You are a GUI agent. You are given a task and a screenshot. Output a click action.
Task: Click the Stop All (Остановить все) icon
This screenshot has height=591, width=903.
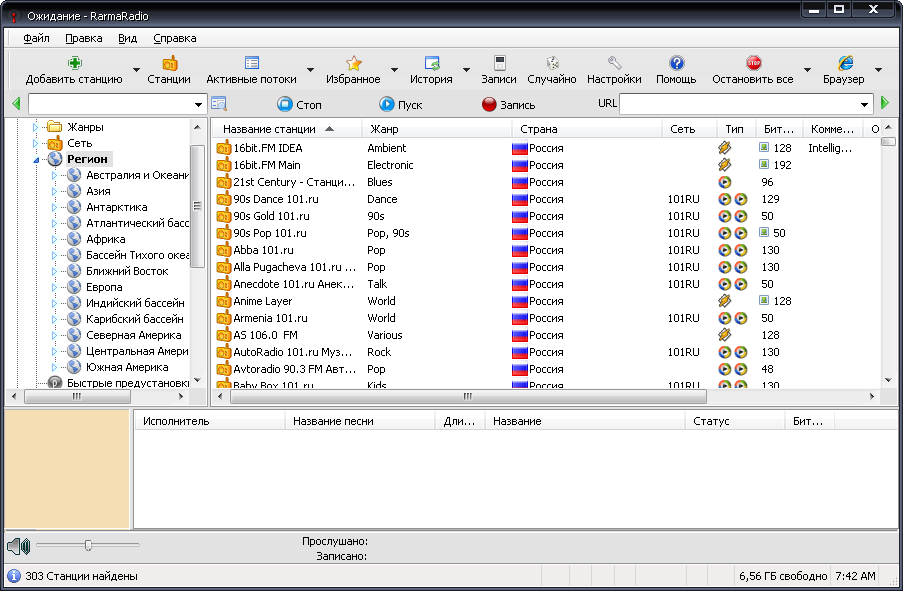(x=753, y=63)
